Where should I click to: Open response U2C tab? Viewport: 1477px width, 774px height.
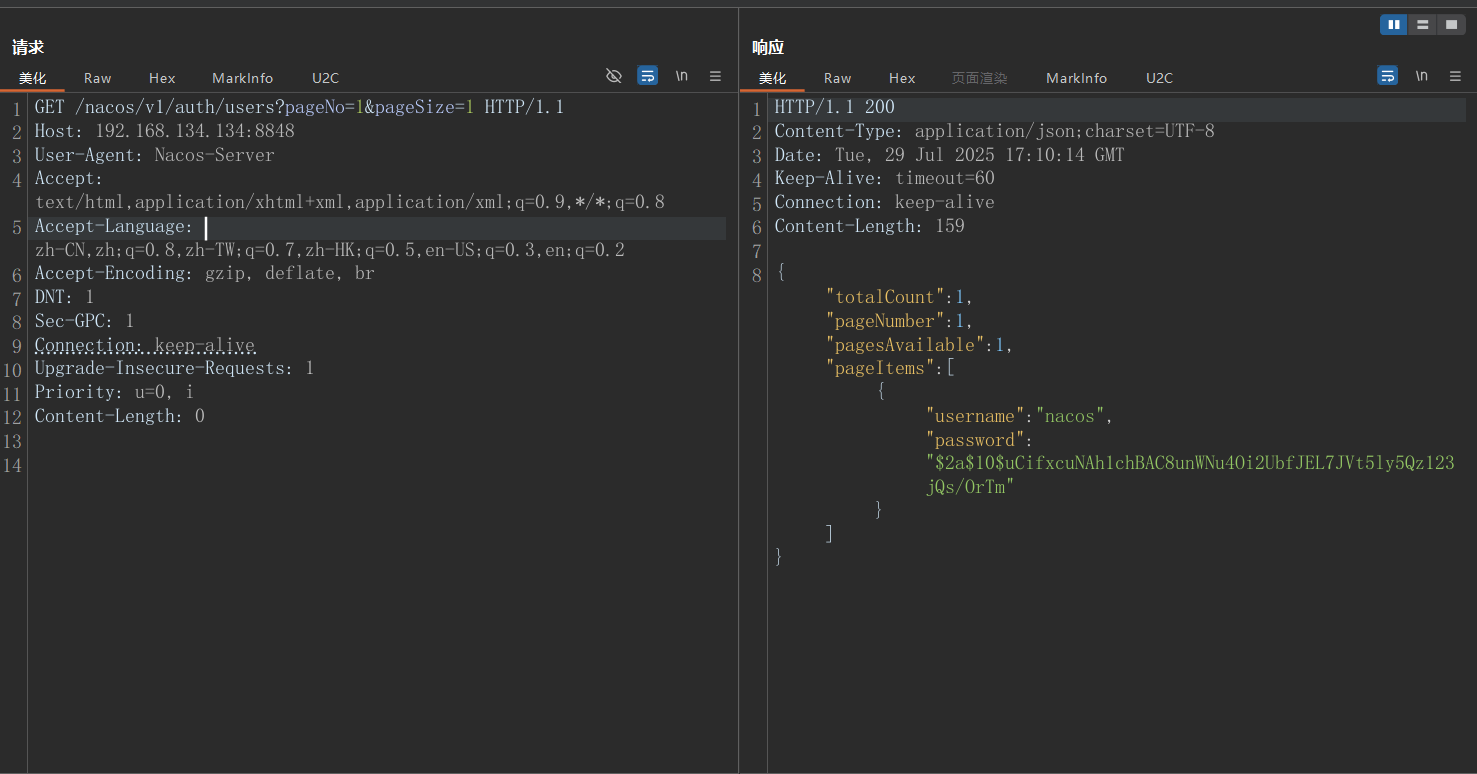(1159, 78)
